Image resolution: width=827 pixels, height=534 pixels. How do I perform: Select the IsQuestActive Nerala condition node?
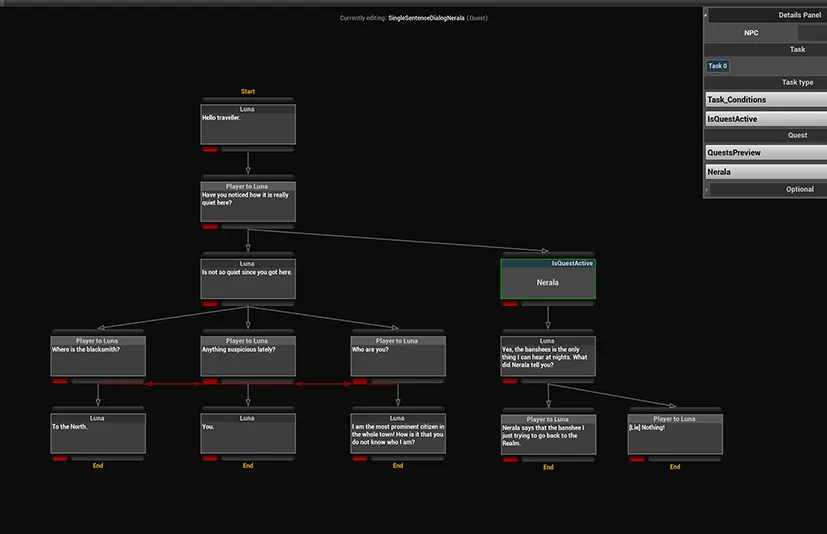(x=548, y=279)
